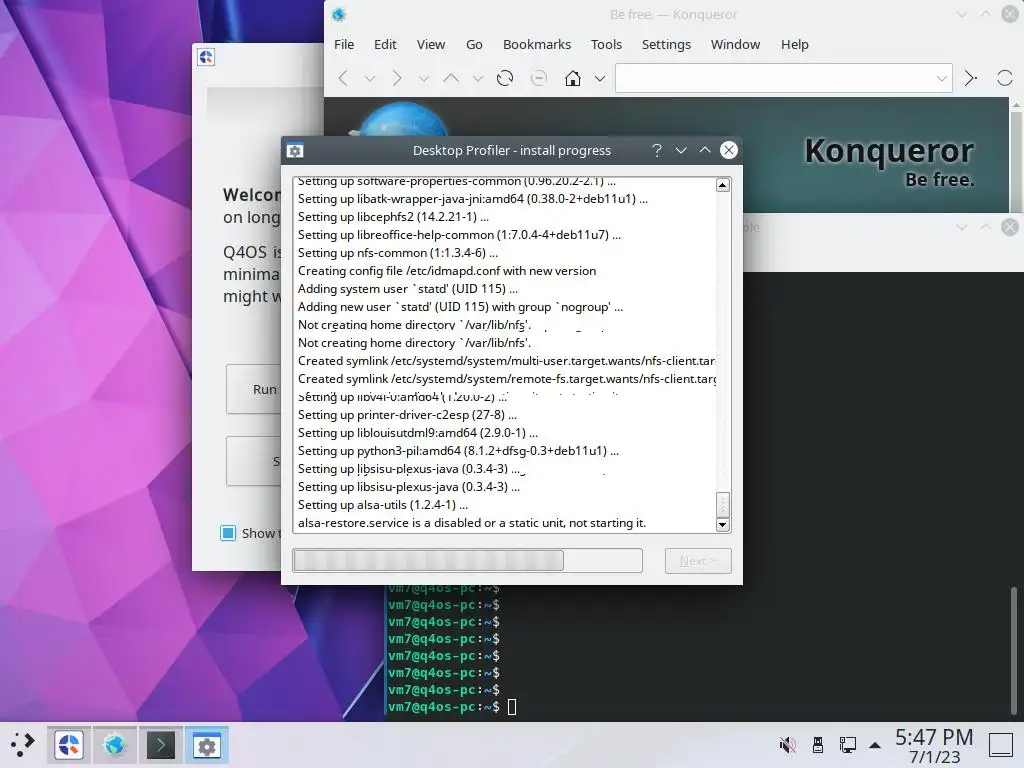Open the KDE application launcher
This screenshot has height=768, width=1024.
22,744
